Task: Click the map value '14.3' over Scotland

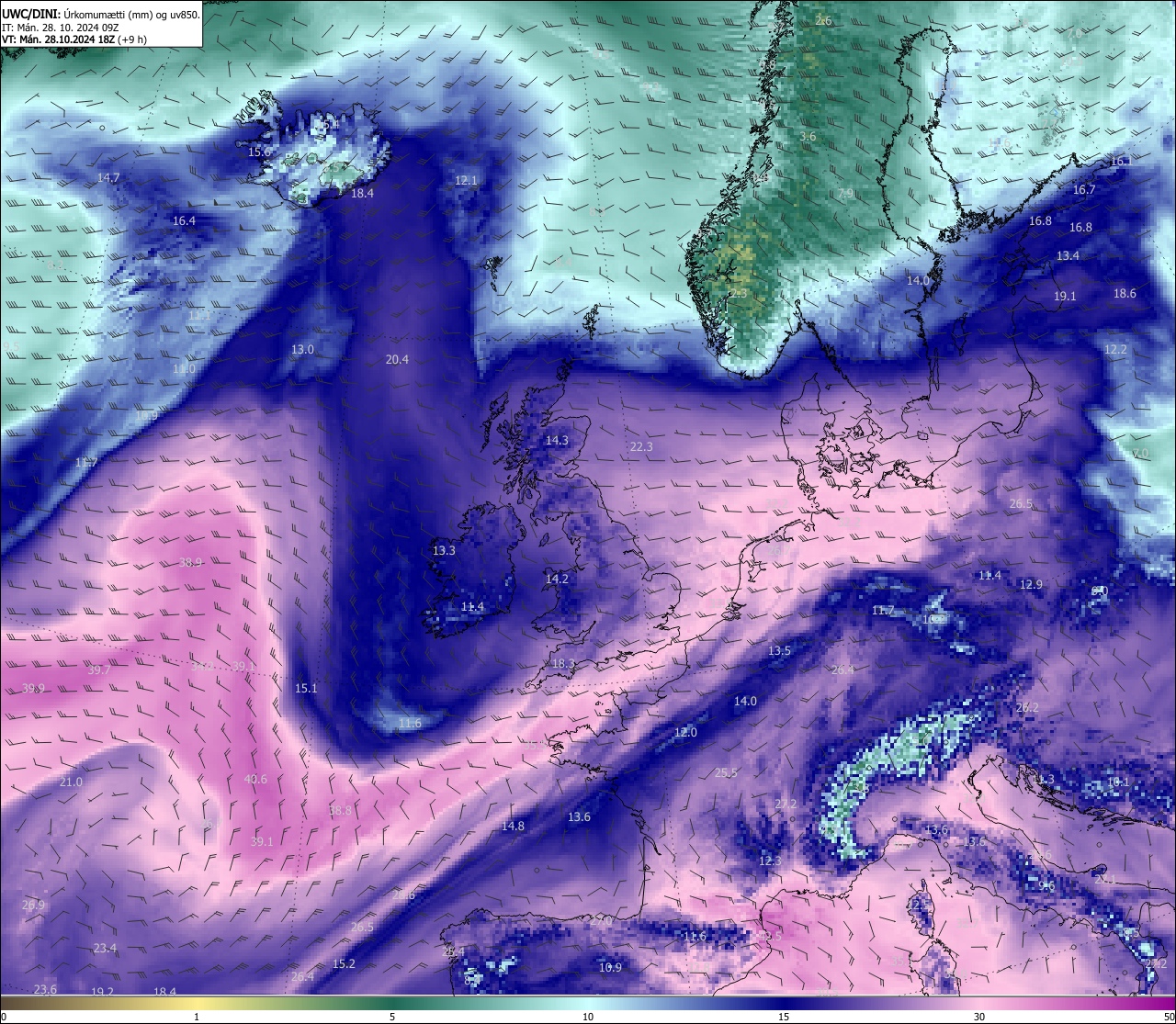Action: click(557, 441)
